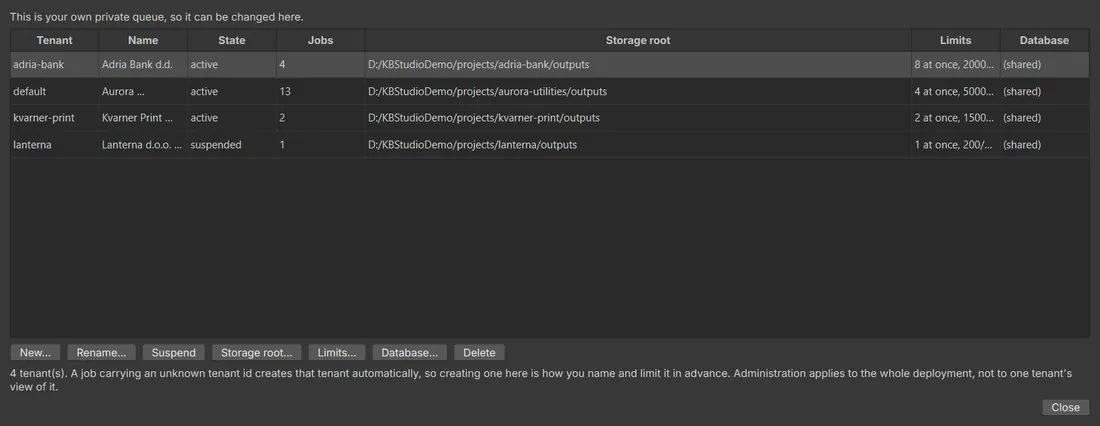Click the Adria Bank d.d. name cell
Image resolution: width=1100 pixels, height=426 pixels.
[x=143, y=65]
